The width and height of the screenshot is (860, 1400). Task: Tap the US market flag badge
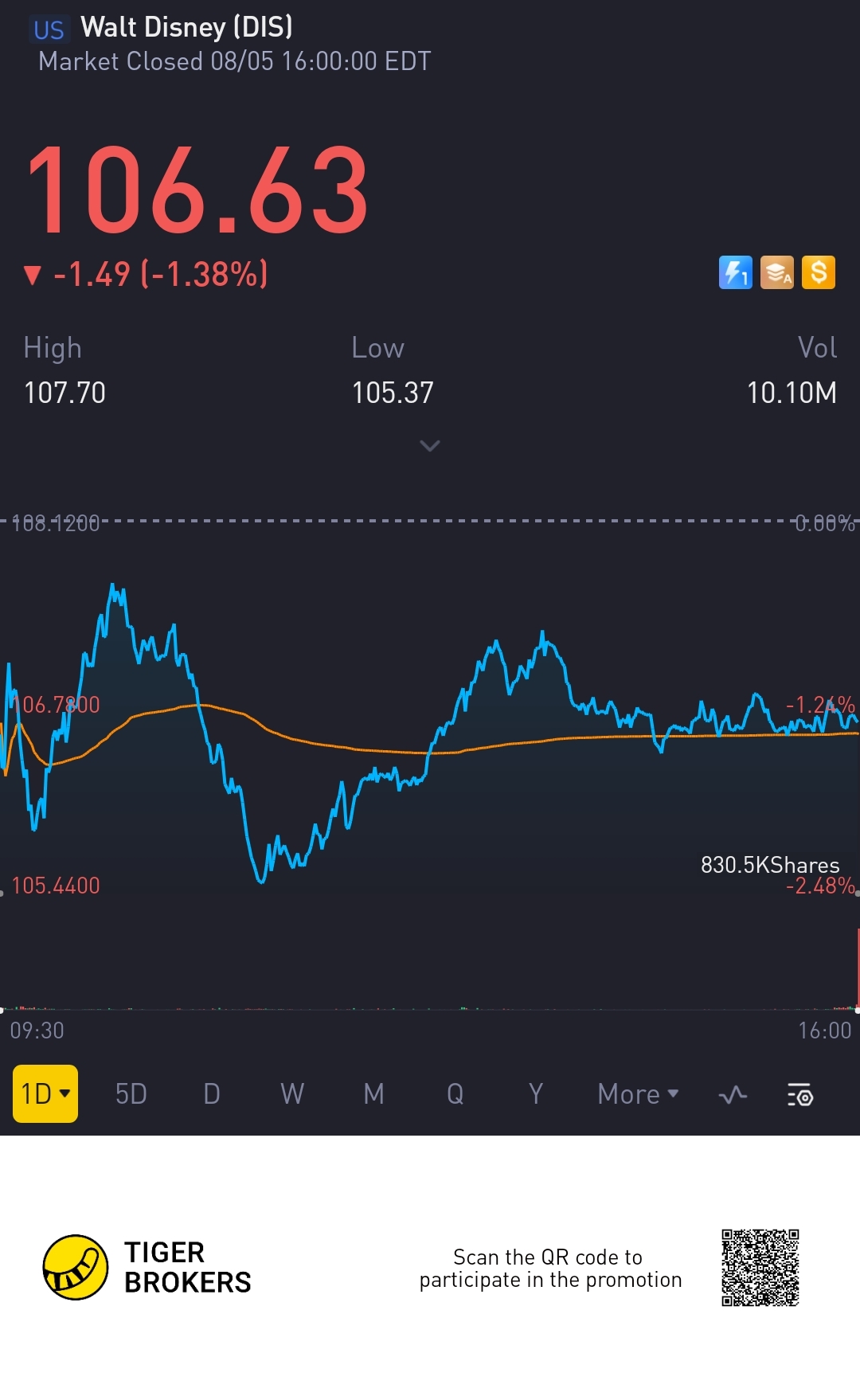click(x=49, y=30)
